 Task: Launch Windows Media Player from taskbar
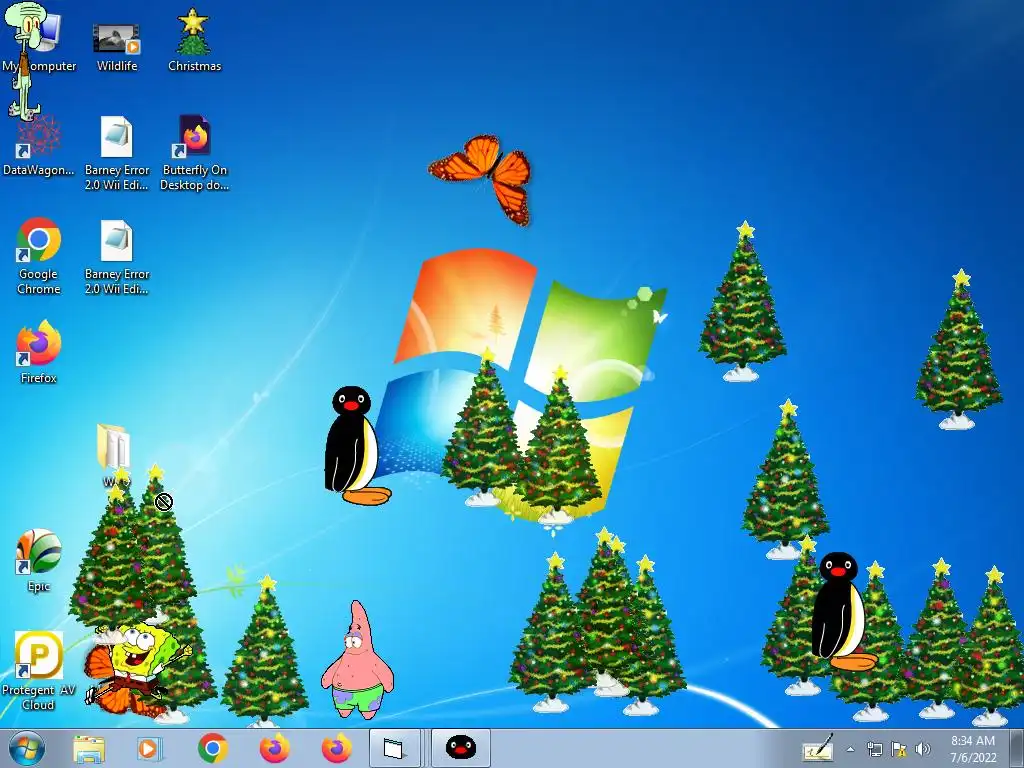click(x=150, y=748)
